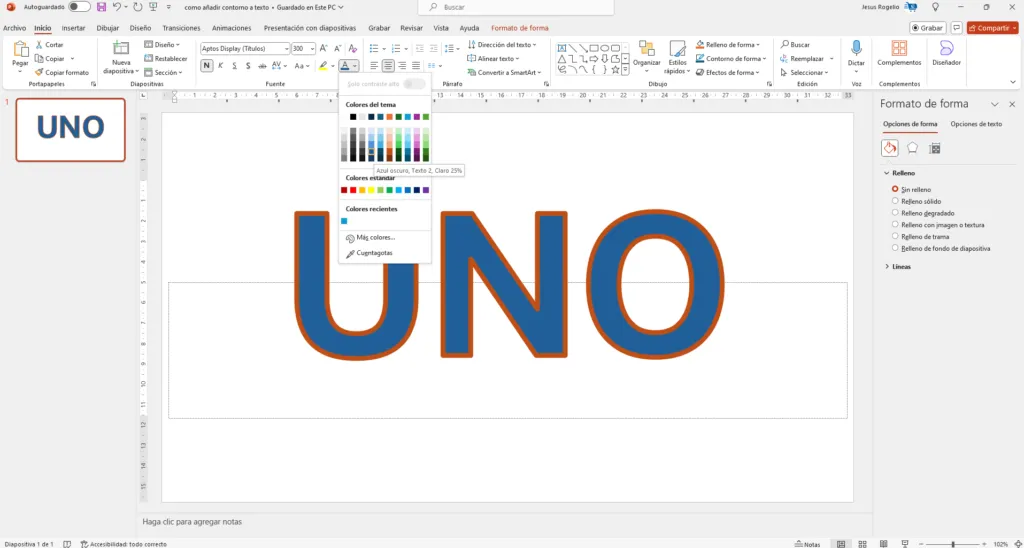Open Tamaño y propiedades pane icon
Viewport: 1024px width, 548px height.
935,148
